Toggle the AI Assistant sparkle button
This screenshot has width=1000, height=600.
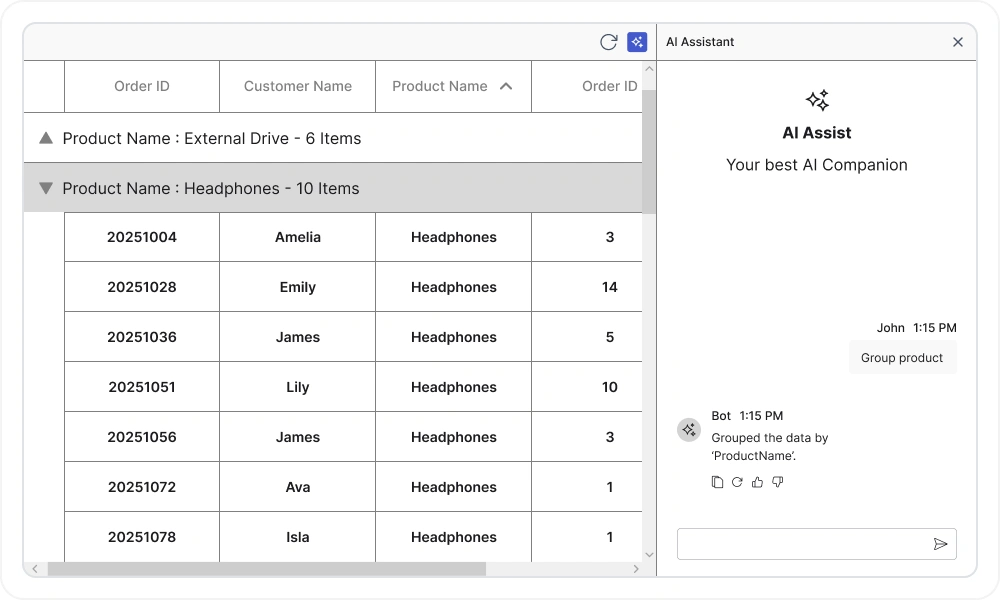click(x=637, y=42)
